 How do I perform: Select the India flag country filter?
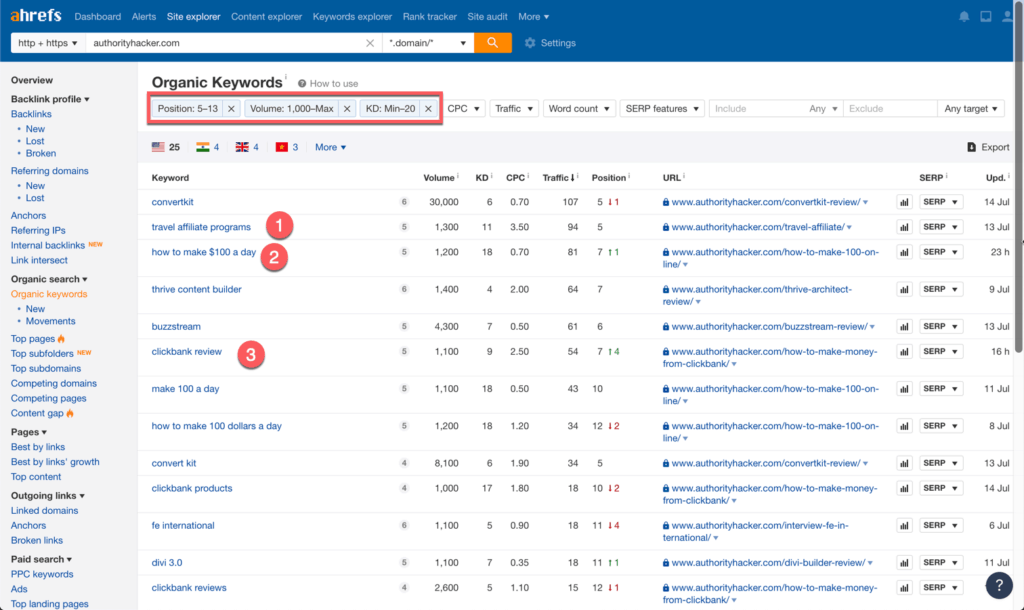coord(202,147)
